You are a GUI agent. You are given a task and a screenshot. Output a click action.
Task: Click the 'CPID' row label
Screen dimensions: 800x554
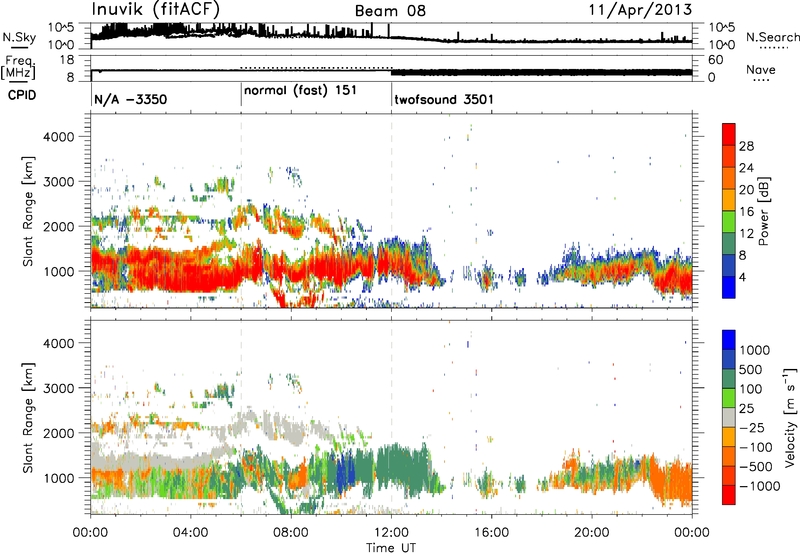[22, 95]
